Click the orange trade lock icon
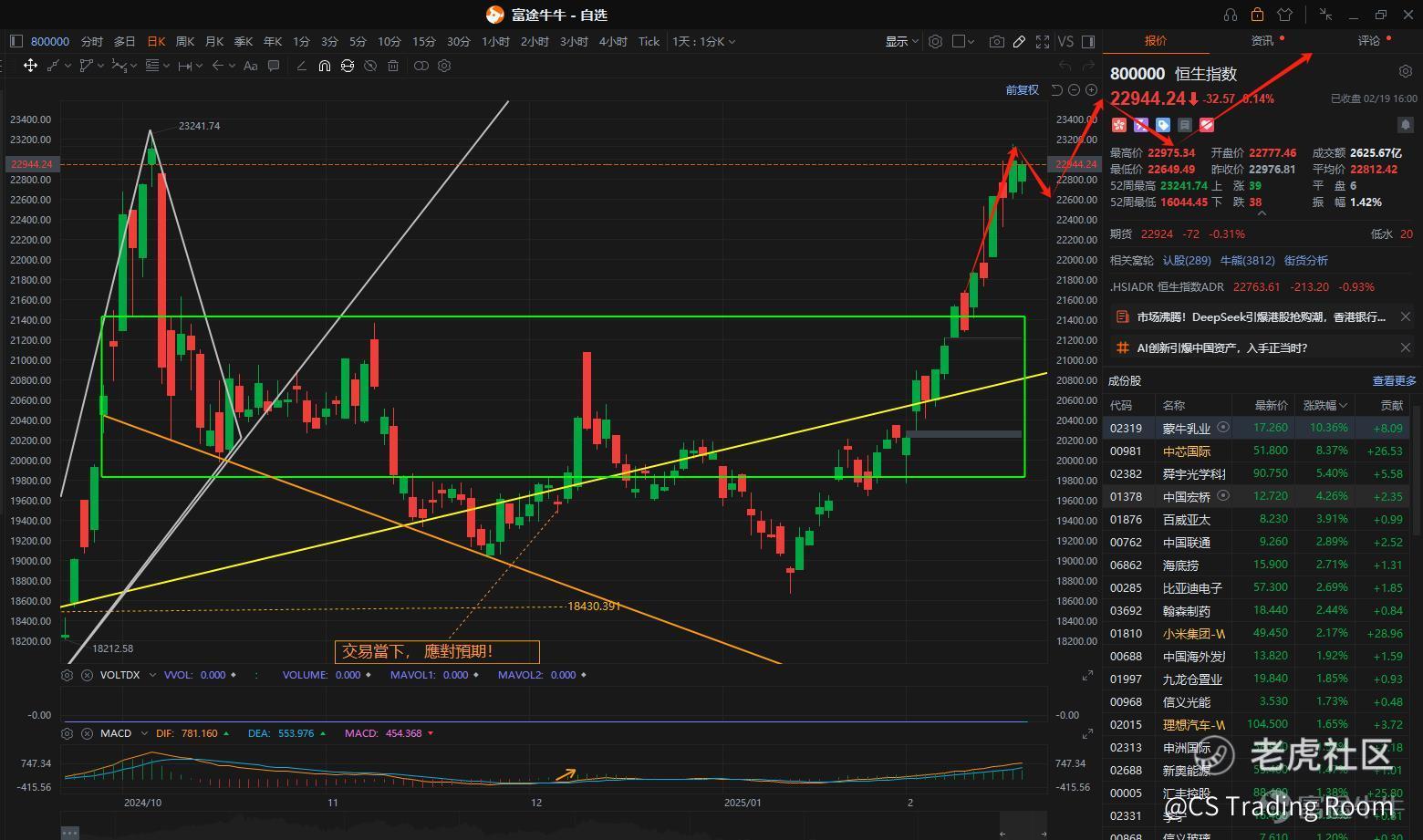Screen dimensions: 1423x840 pos(1257,15)
